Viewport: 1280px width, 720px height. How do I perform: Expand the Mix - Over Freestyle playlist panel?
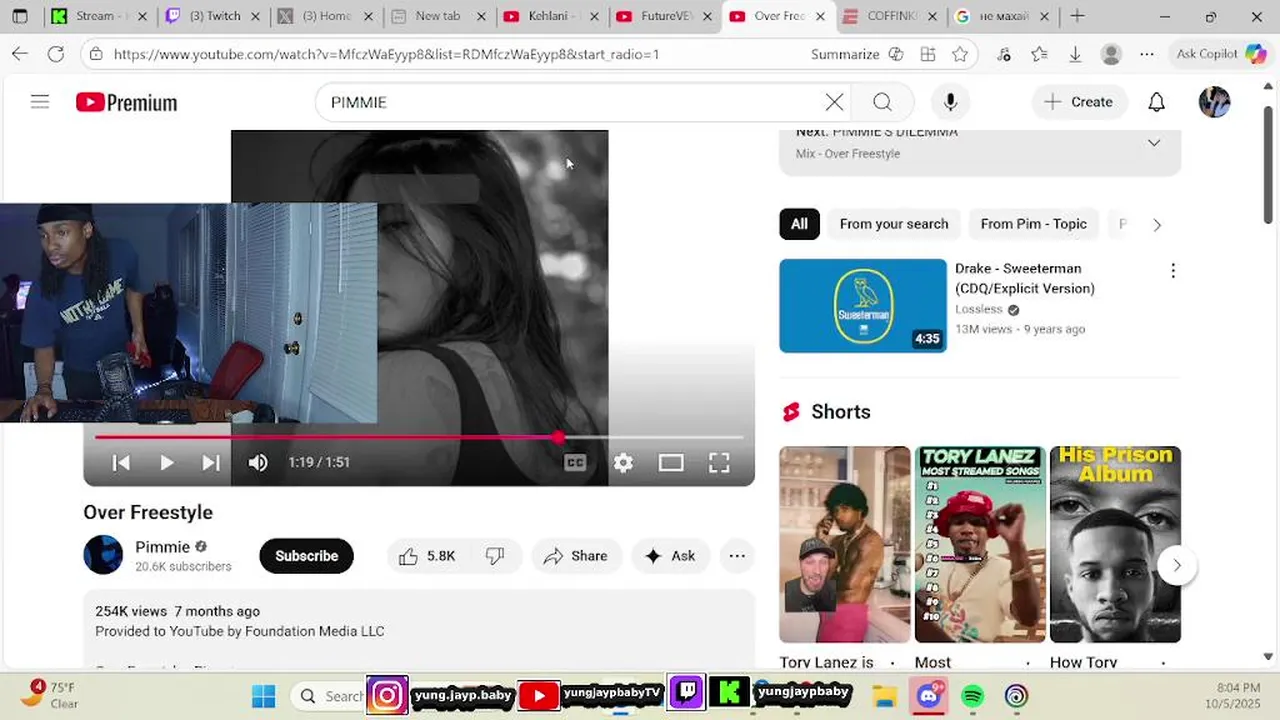click(x=1154, y=143)
